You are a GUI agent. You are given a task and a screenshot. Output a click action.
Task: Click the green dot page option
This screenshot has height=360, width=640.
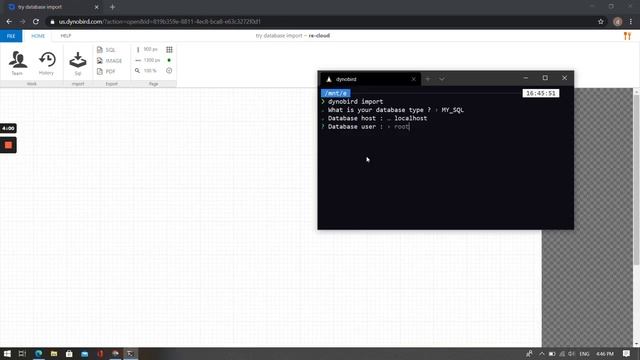(169, 60)
